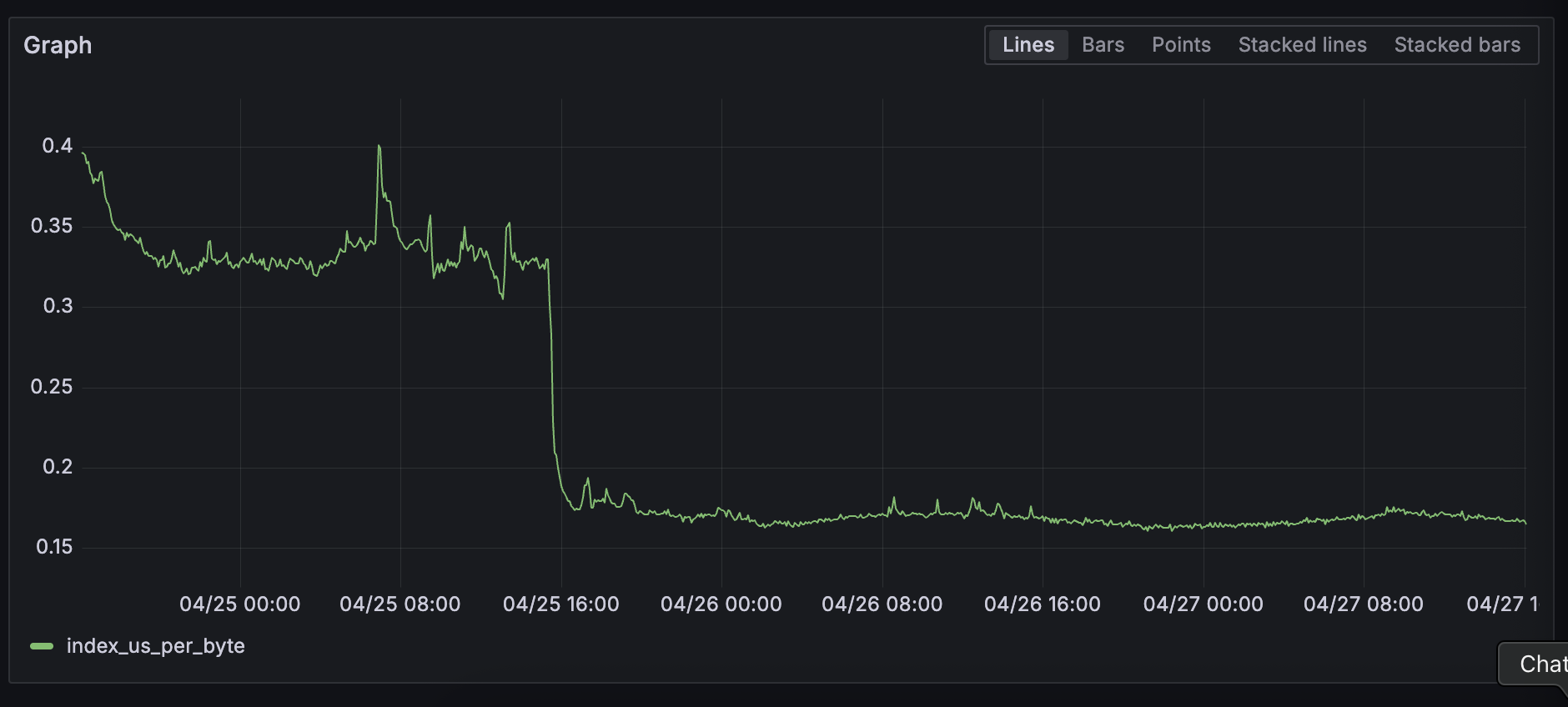
Task: Click the 04/25 00:00 x-axis label
Action: click(240, 604)
